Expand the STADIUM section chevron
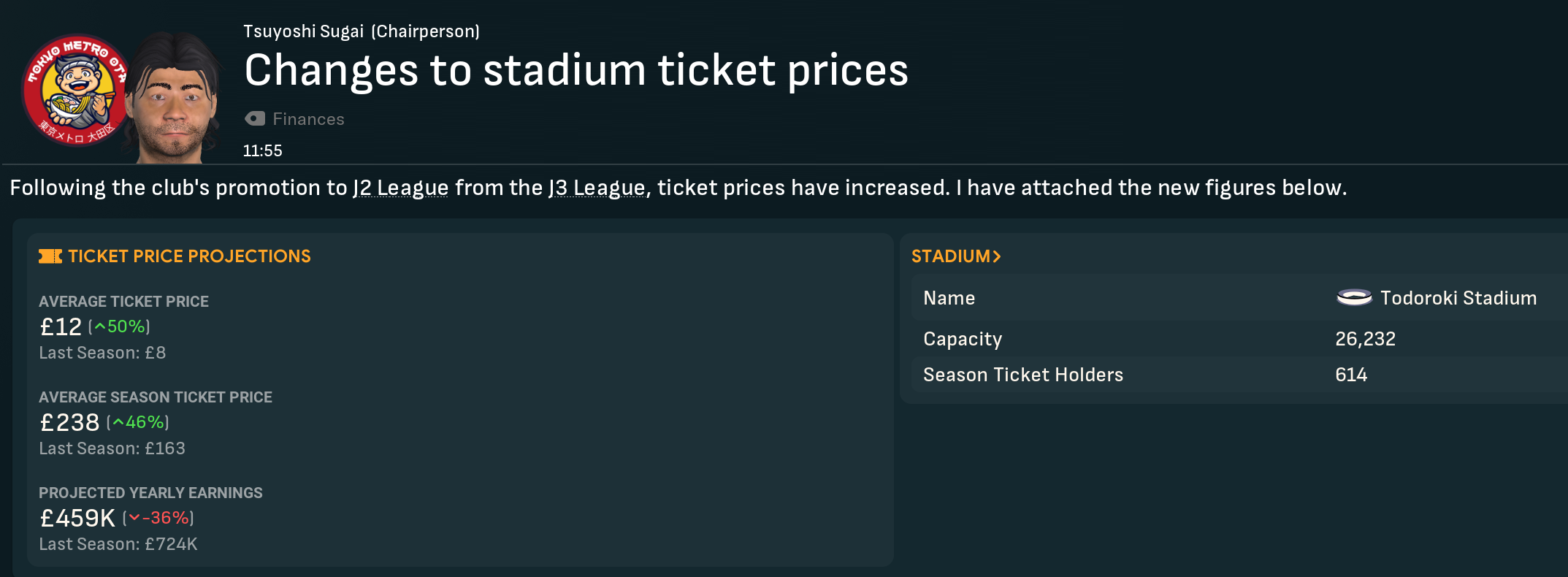The width and height of the screenshot is (1568, 577). click(997, 256)
